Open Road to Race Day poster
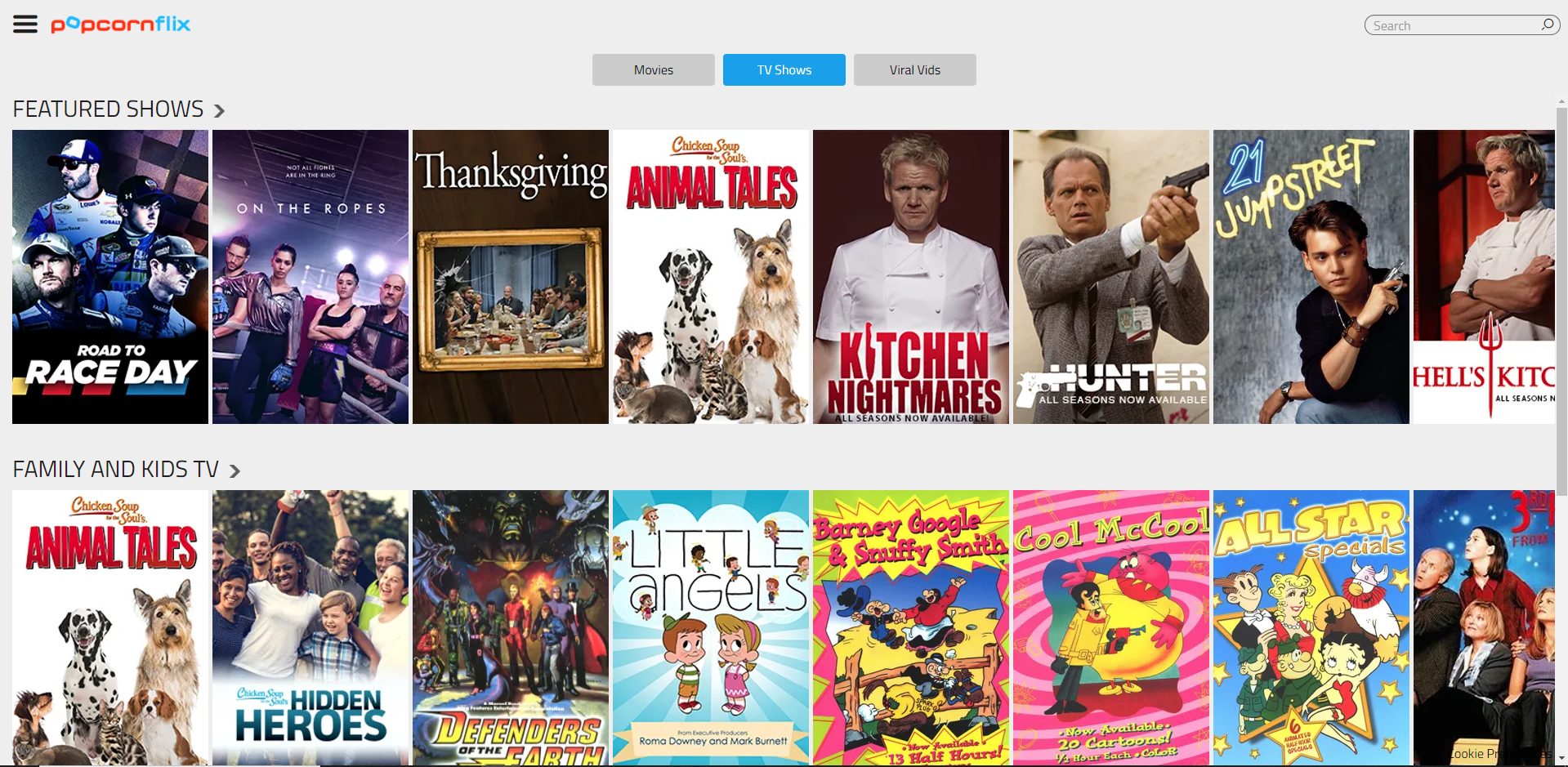1568x767 pixels. click(x=110, y=277)
